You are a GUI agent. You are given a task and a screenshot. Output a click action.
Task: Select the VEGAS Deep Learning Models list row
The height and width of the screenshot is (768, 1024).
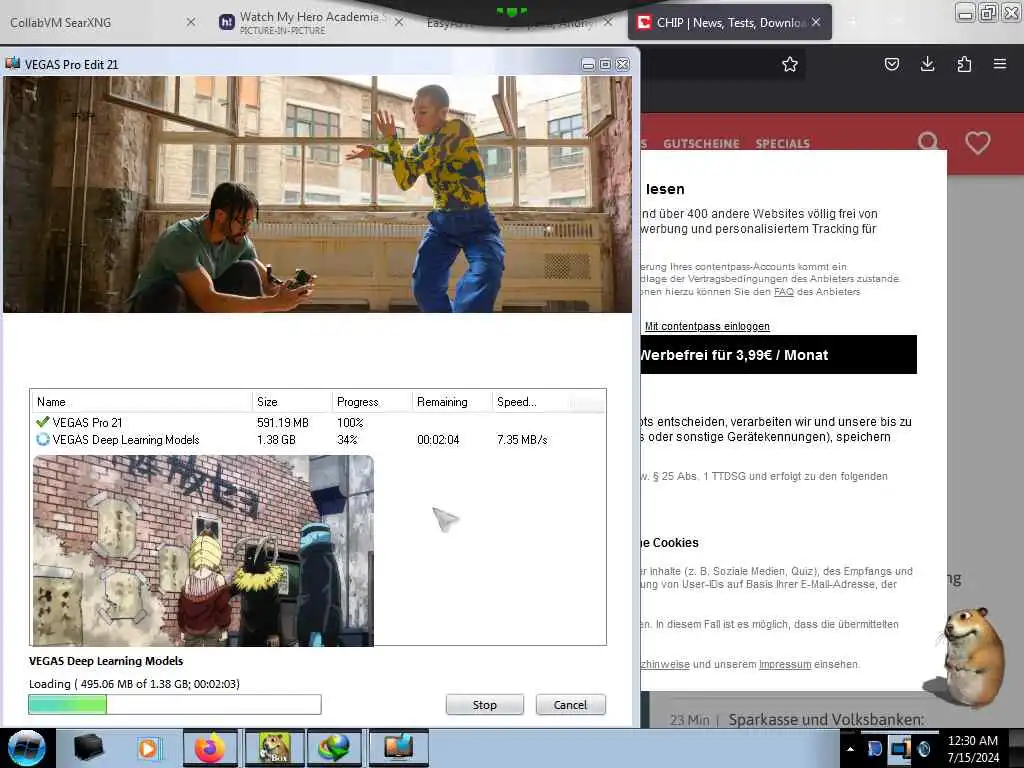(318, 440)
